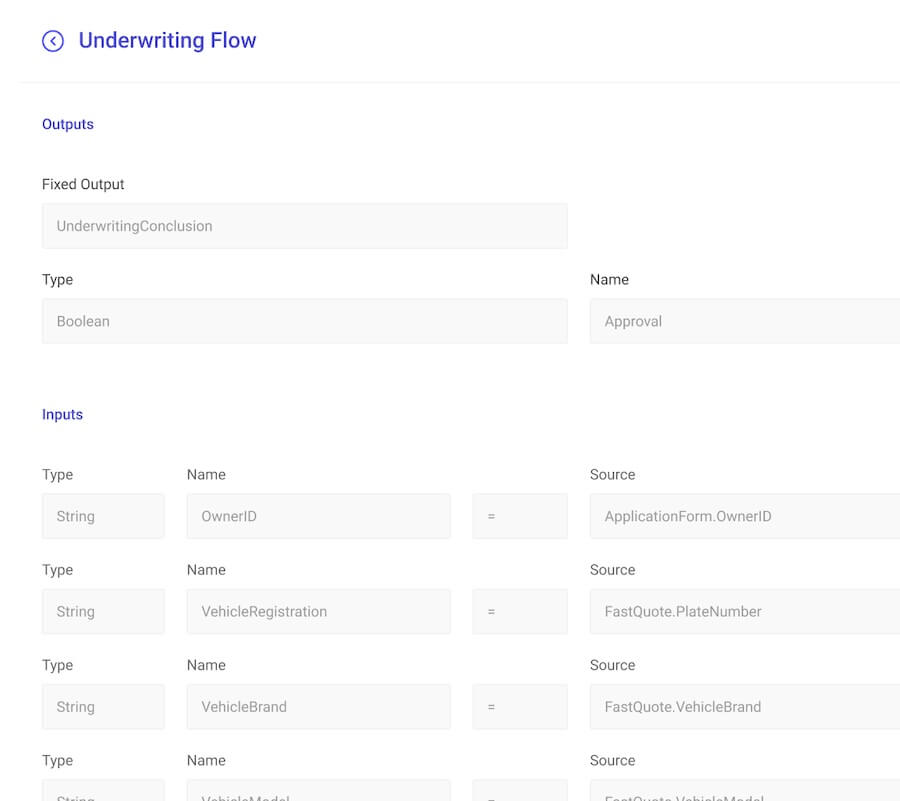This screenshot has height=801, width=900.
Task: Edit the ApplicationForm.OwnerID source field
Action: (x=745, y=516)
